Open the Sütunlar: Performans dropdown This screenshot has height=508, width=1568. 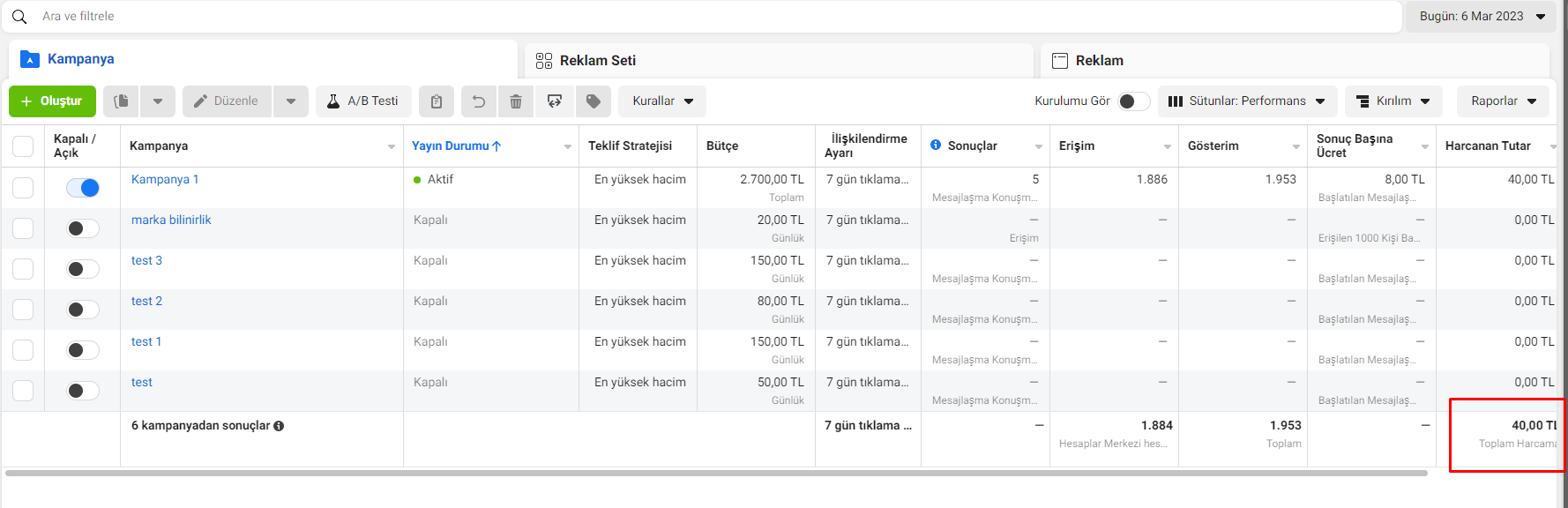(x=1247, y=101)
